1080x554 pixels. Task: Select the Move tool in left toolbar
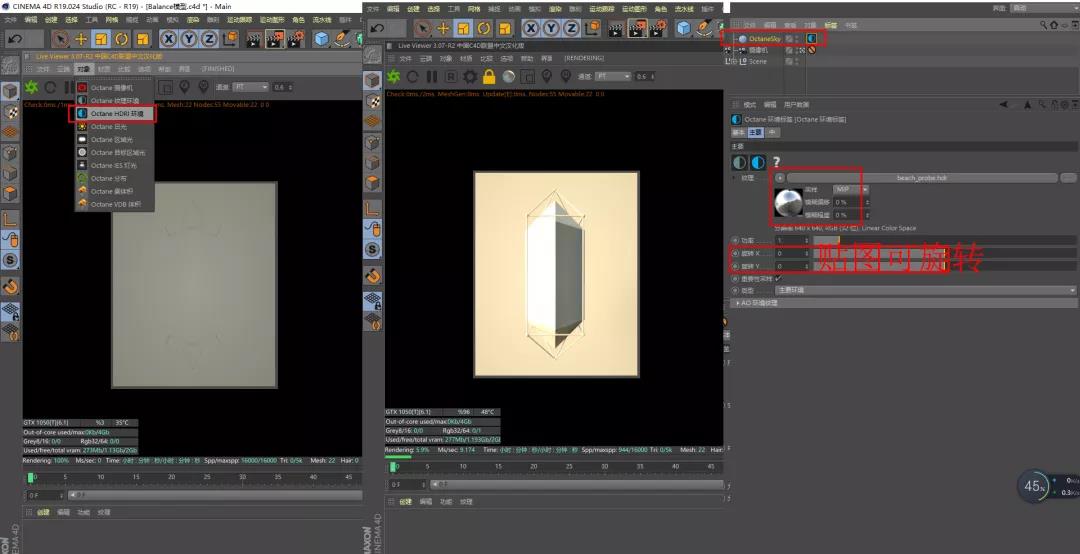click(81, 39)
